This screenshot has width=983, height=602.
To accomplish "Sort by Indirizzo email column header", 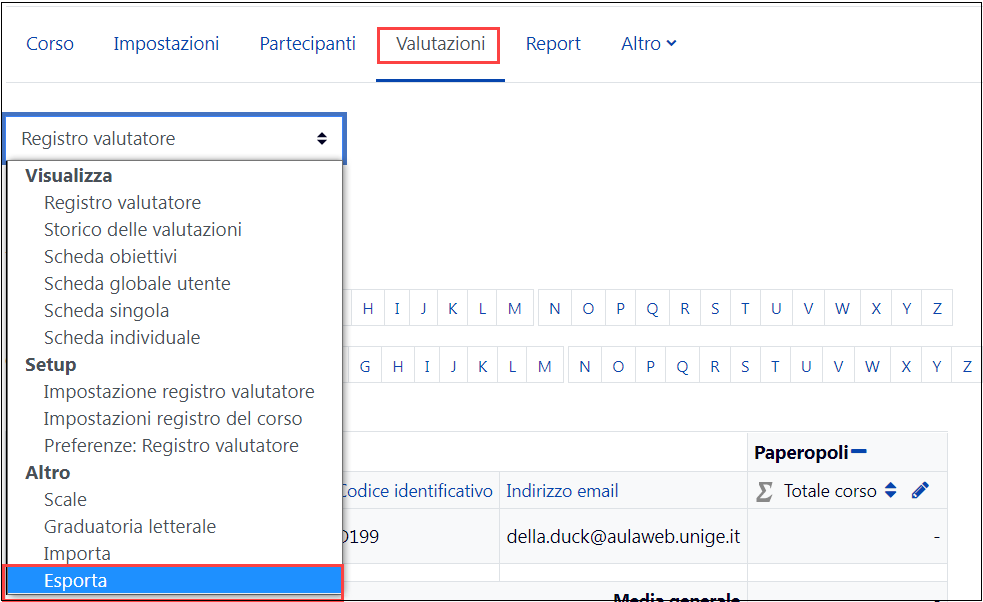I will pyautogui.click(x=562, y=490).
